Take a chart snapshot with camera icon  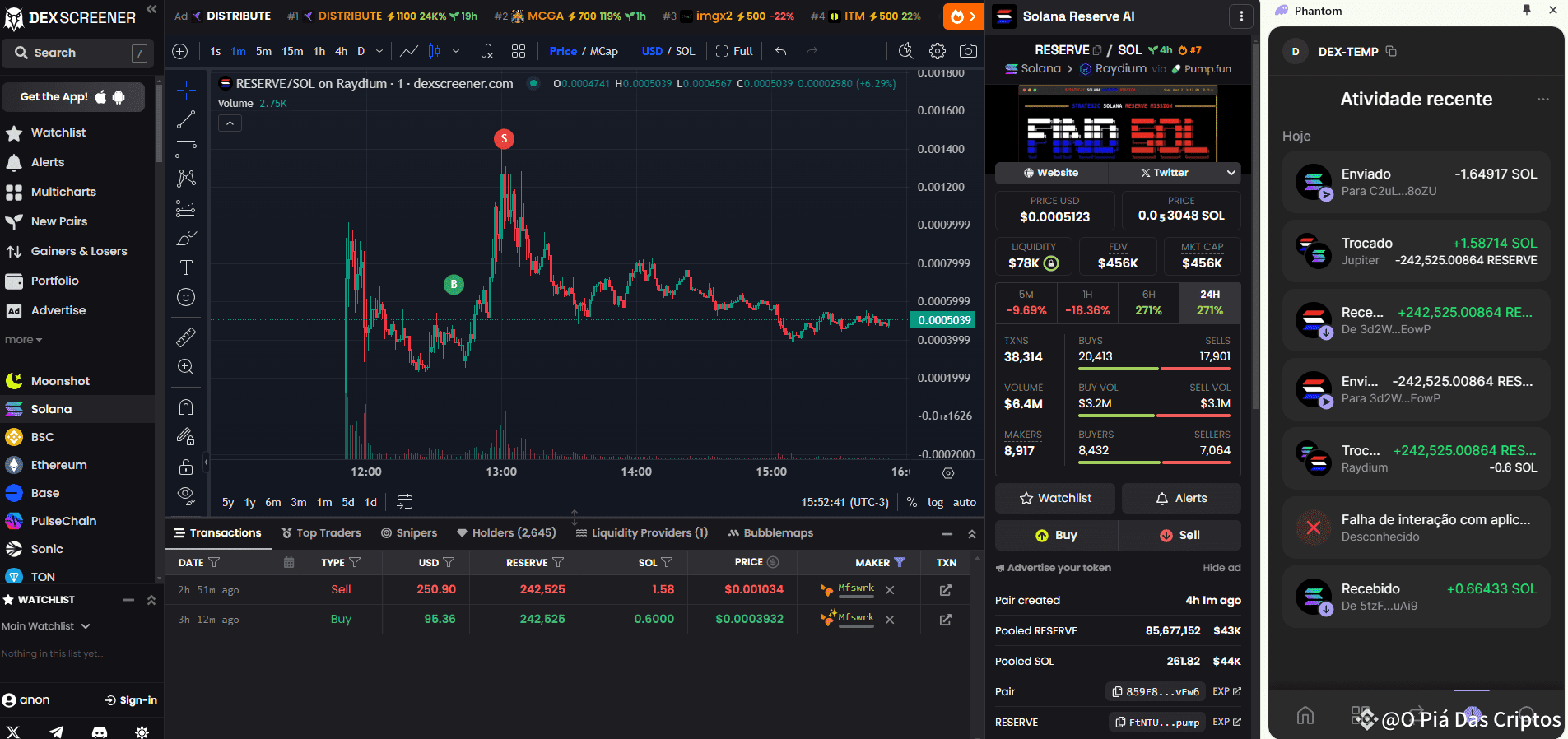(x=969, y=51)
